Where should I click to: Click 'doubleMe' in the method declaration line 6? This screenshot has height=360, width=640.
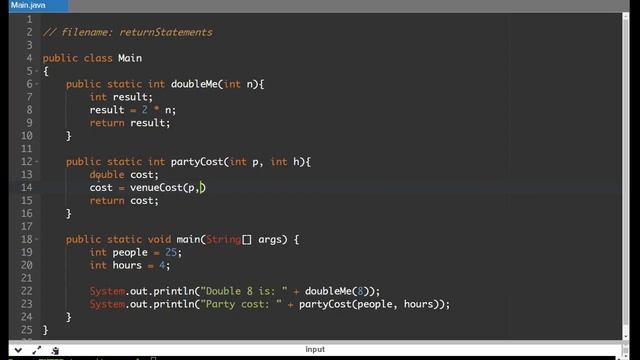tap(194, 84)
